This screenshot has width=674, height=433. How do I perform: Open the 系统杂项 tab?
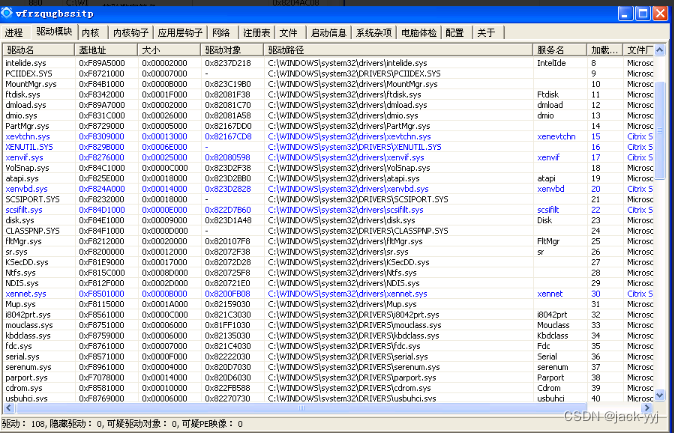click(x=374, y=33)
